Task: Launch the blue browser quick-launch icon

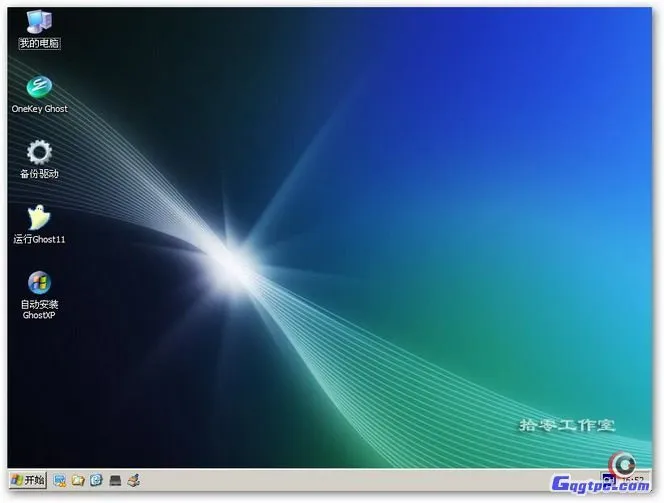Action: 97,480
